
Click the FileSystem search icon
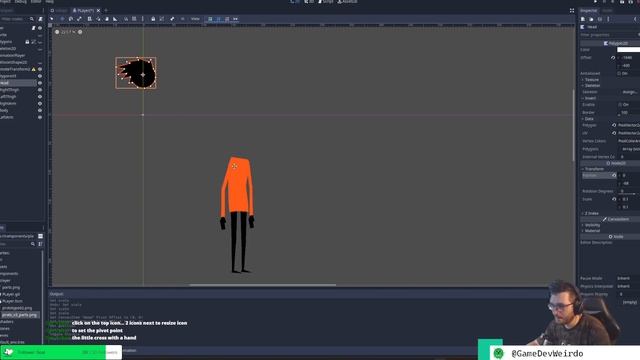point(33,244)
